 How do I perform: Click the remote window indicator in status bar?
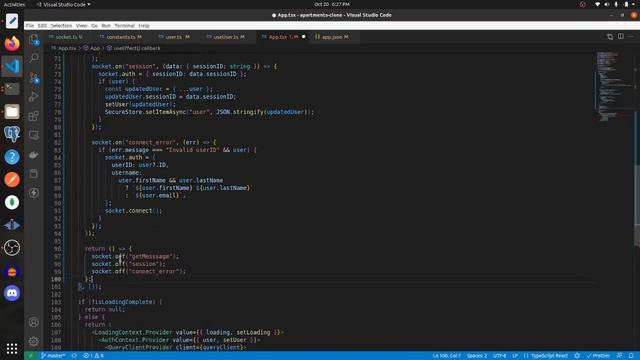(30, 356)
